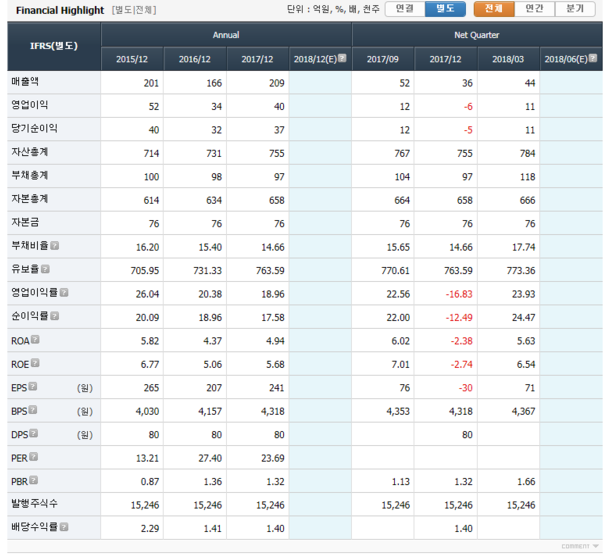The height and width of the screenshot is (555, 607).
Task: Click the 매출액 row label
Action: [x=25, y=81]
